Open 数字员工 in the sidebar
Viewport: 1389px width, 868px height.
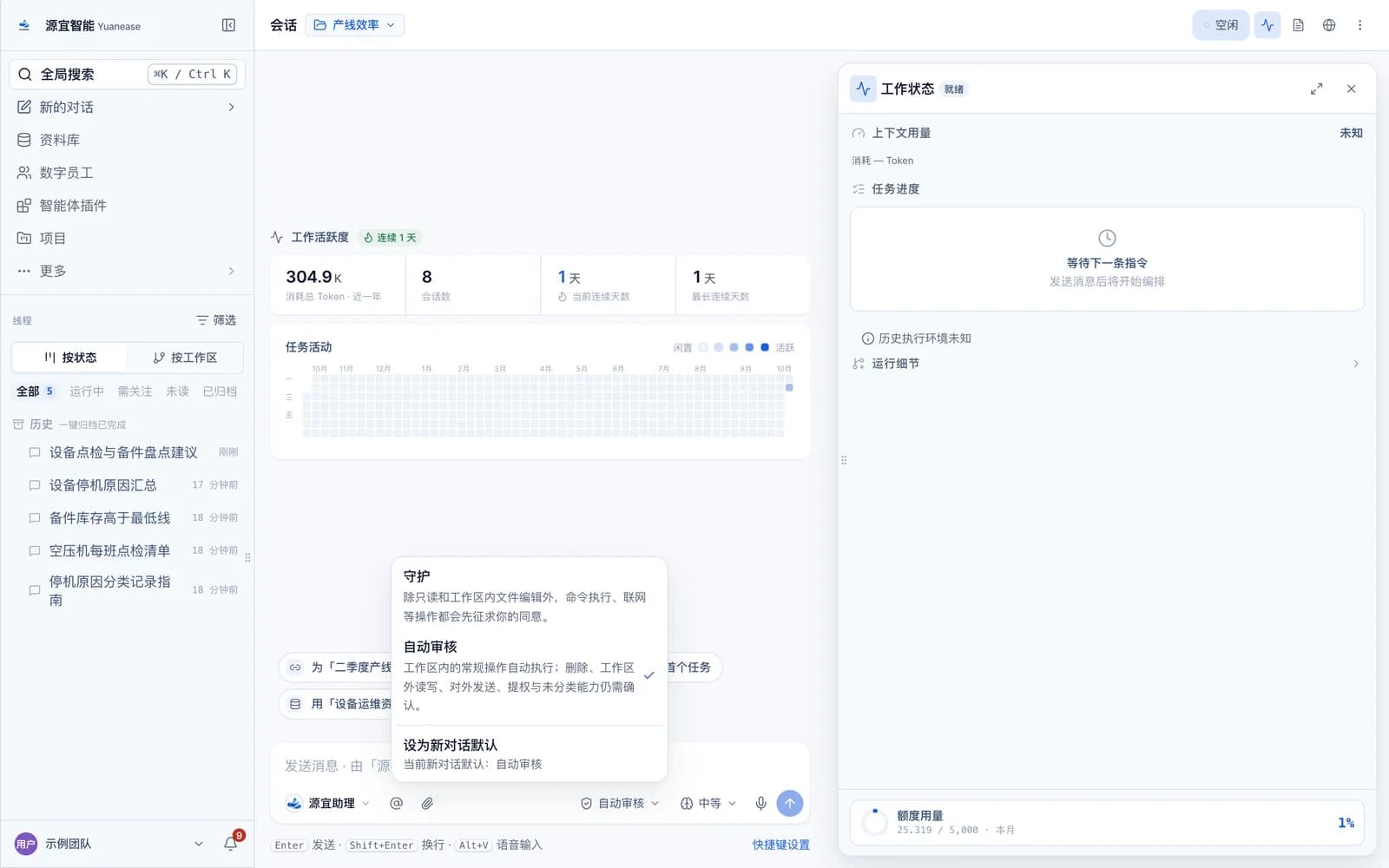tap(128, 173)
